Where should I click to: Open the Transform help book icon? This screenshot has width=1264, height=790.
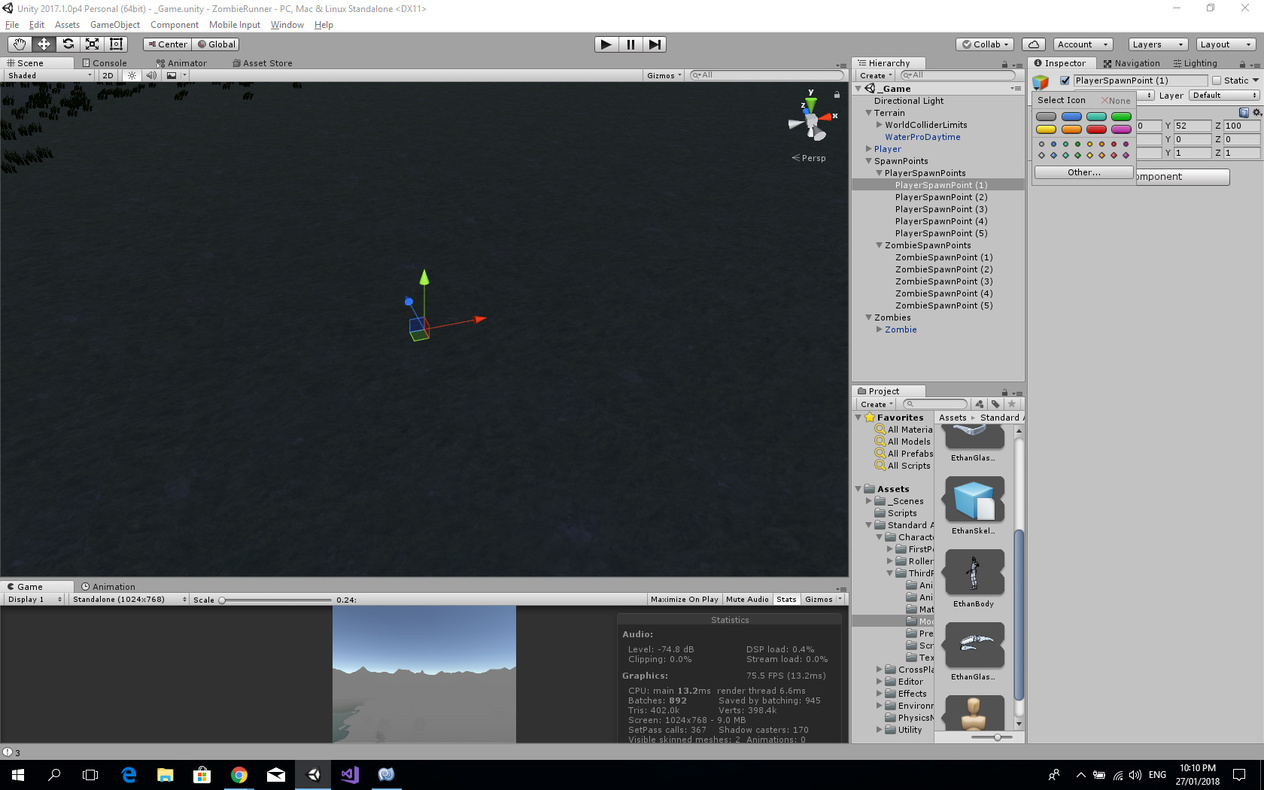[1244, 112]
